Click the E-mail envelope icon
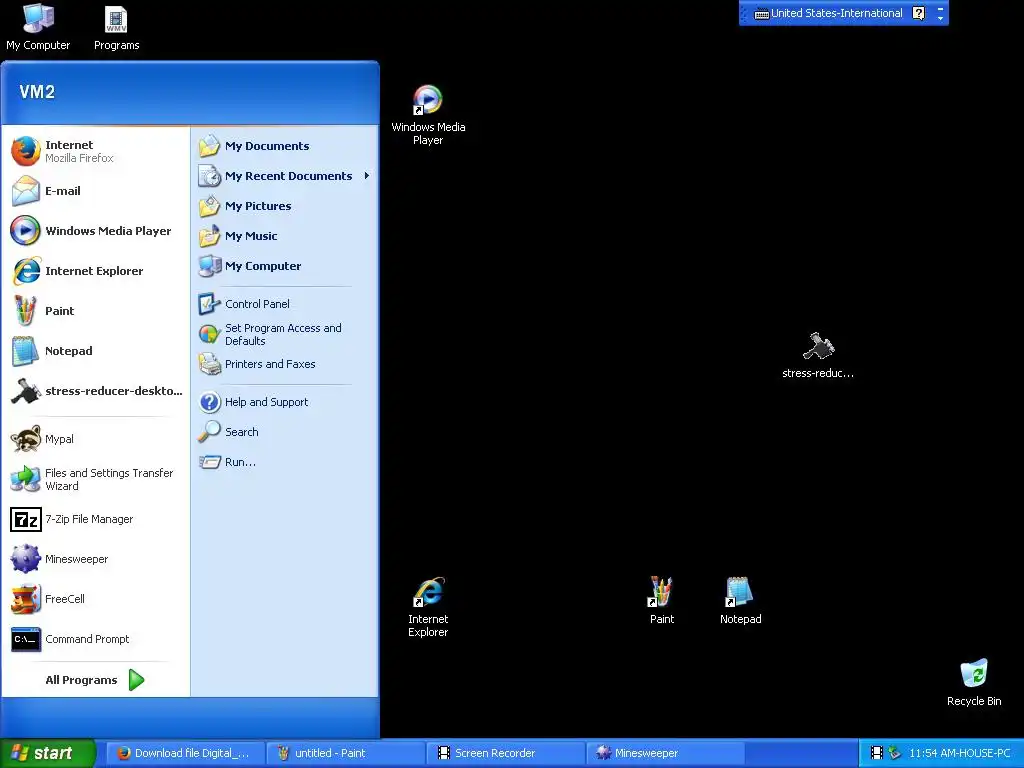The height and width of the screenshot is (768, 1024). coord(25,191)
